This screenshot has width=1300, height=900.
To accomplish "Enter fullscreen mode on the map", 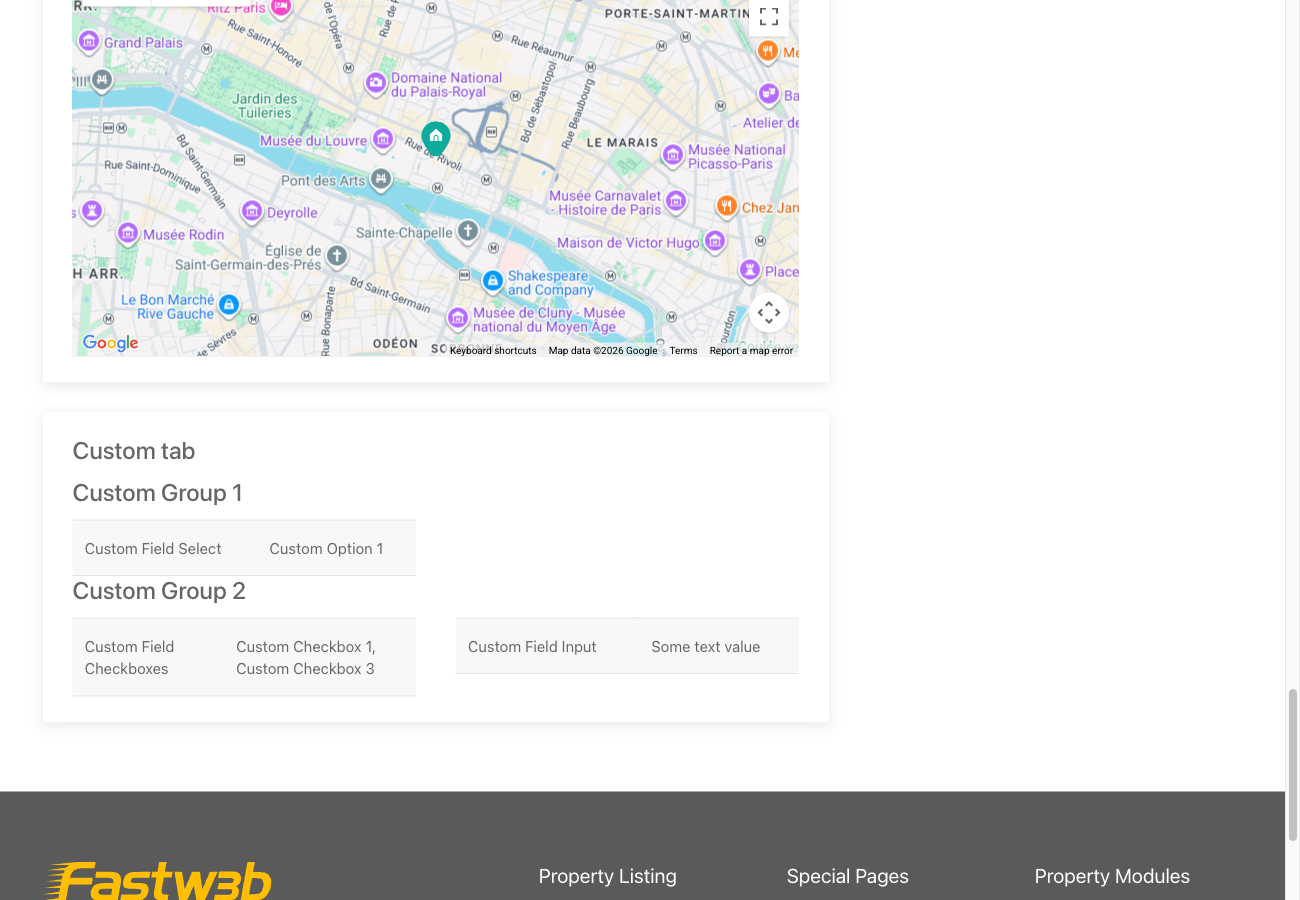I will [x=768, y=17].
